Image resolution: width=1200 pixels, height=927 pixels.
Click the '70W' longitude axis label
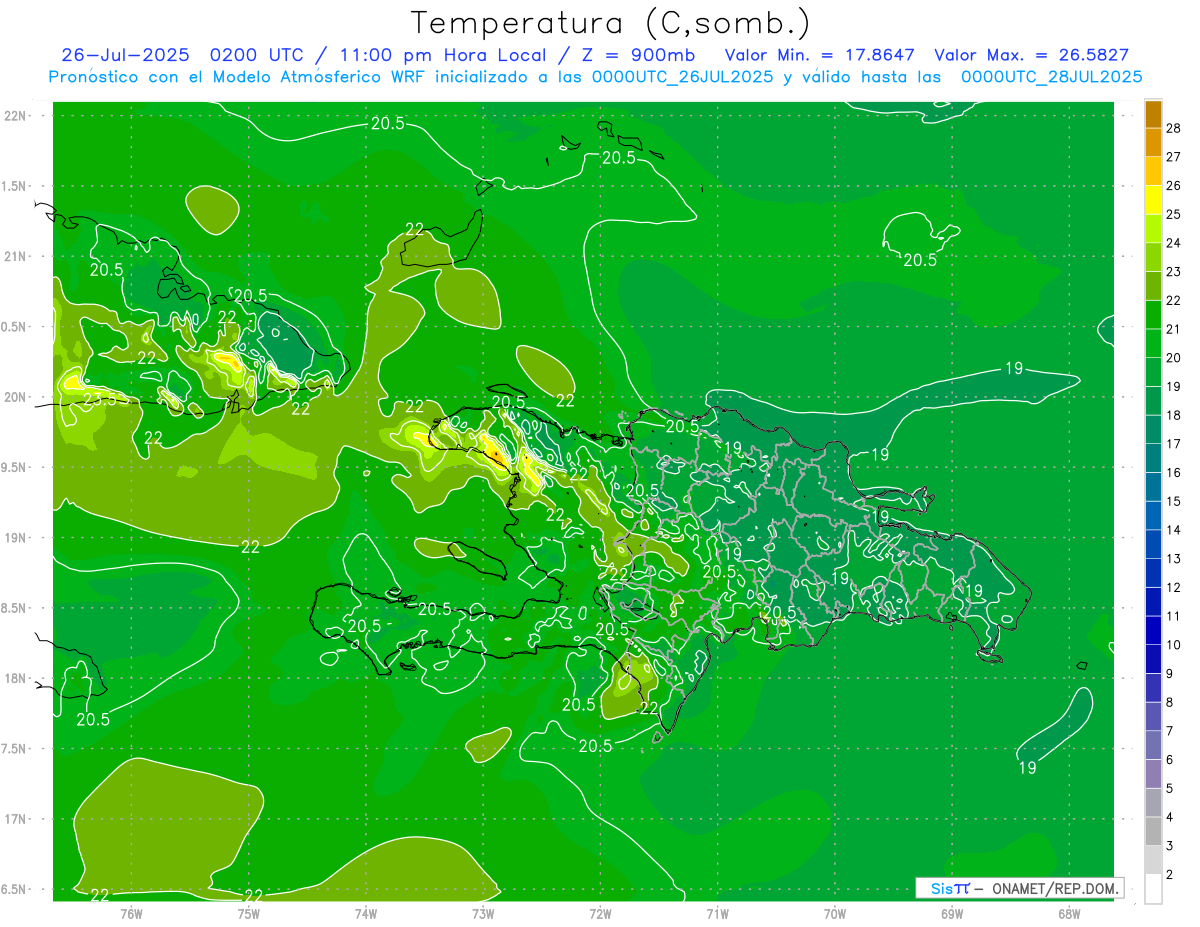point(835,913)
